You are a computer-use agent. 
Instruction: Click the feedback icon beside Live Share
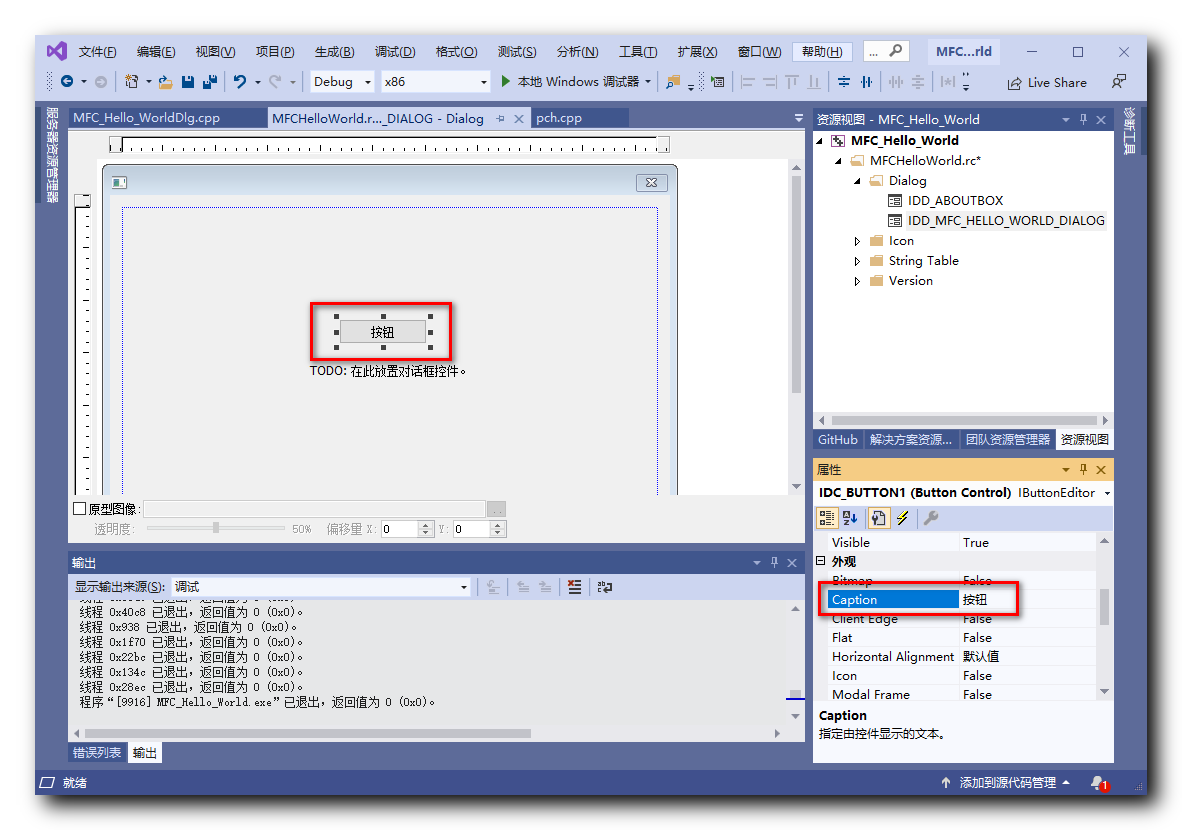coord(1119,81)
